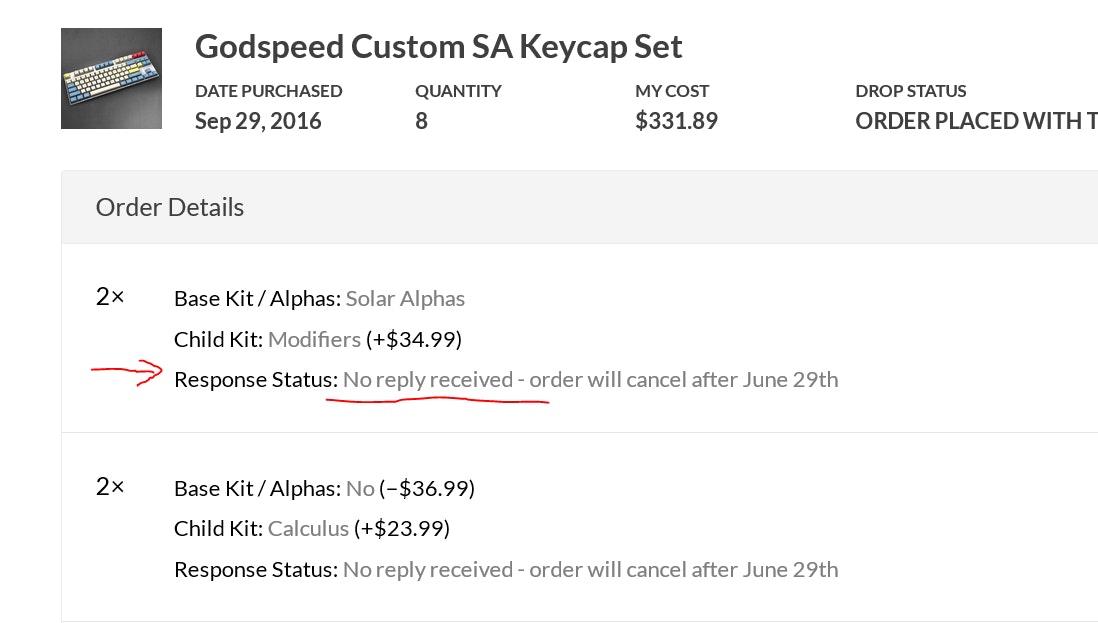The width and height of the screenshot is (1098, 623).
Task: Click the MY COST column label
Action: click(672, 91)
